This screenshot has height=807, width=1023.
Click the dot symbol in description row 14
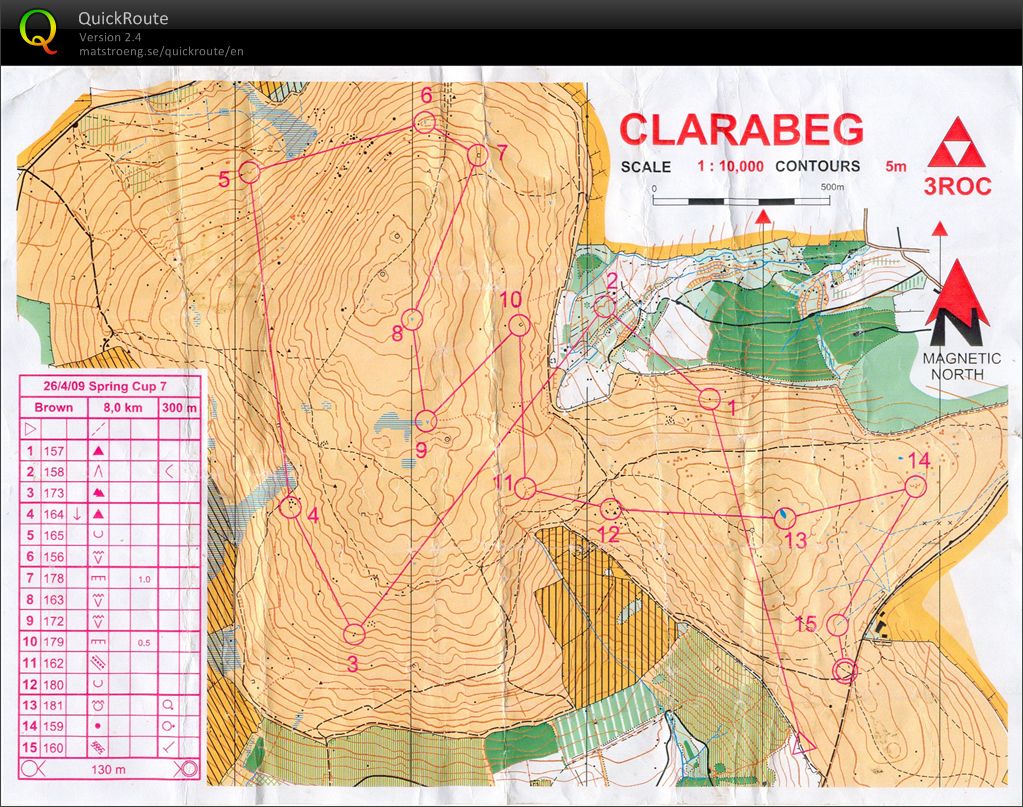(98, 726)
